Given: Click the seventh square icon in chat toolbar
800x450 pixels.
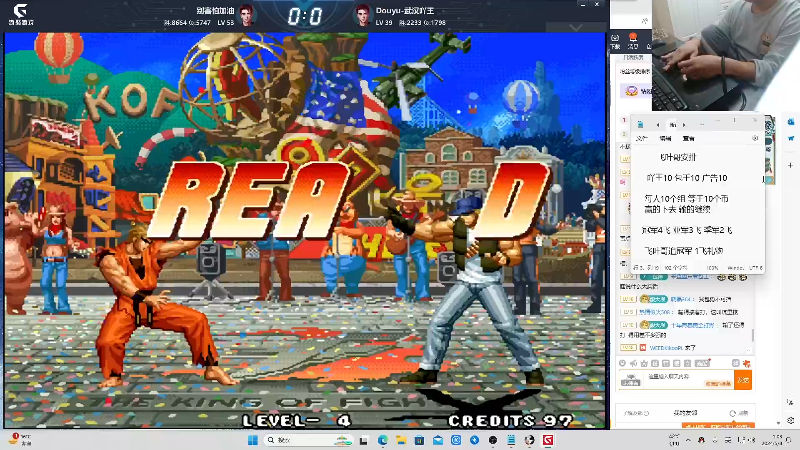Looking at the screenshot, I should coord(687,363).
